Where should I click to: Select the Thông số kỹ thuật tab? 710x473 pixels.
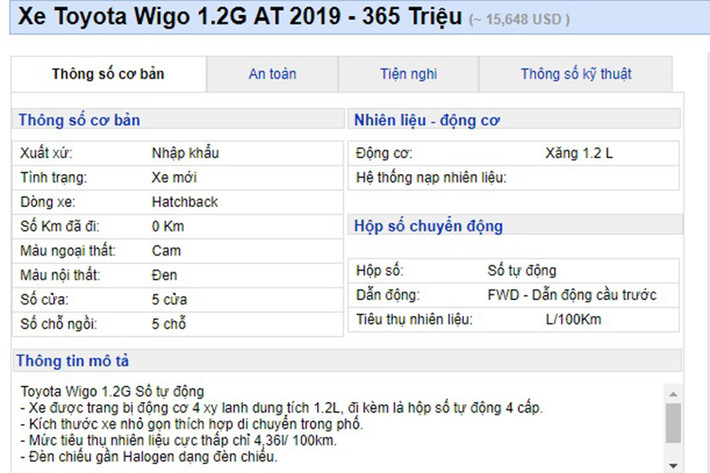576,74
